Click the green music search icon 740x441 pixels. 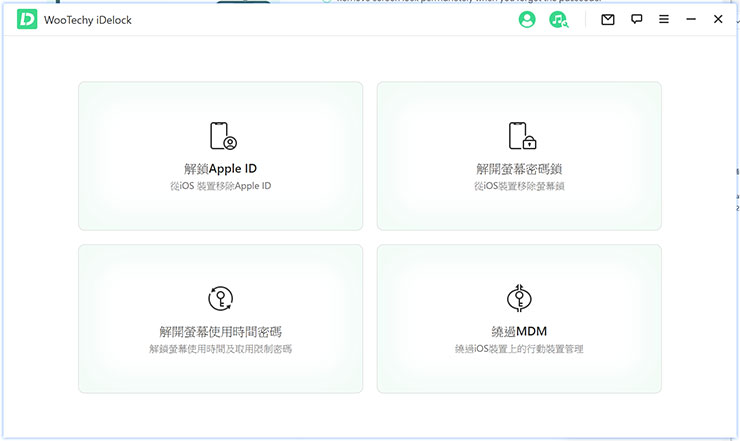click(x=558, y=19)
